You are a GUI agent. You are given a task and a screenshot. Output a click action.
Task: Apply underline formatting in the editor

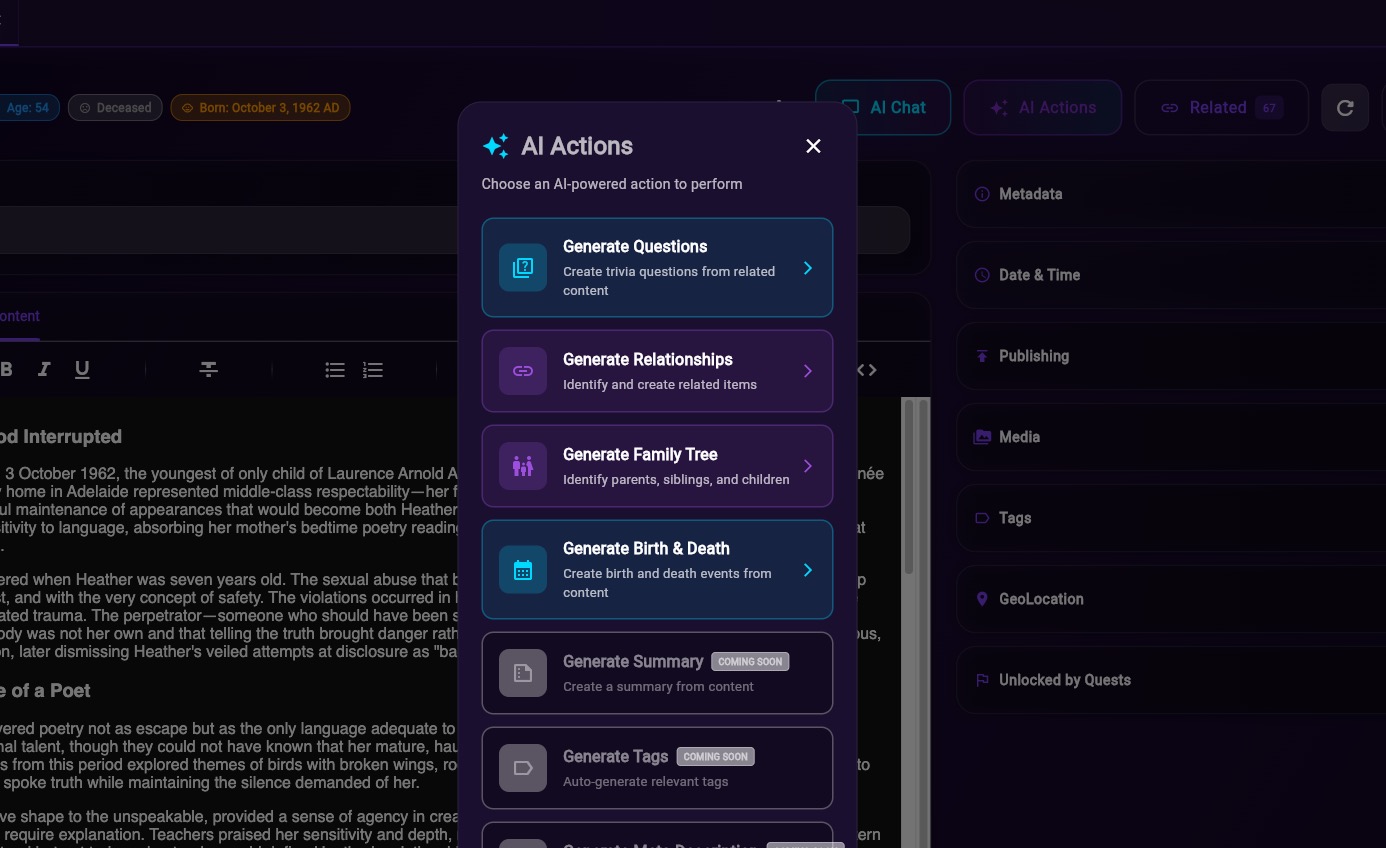tap(81, 369)
